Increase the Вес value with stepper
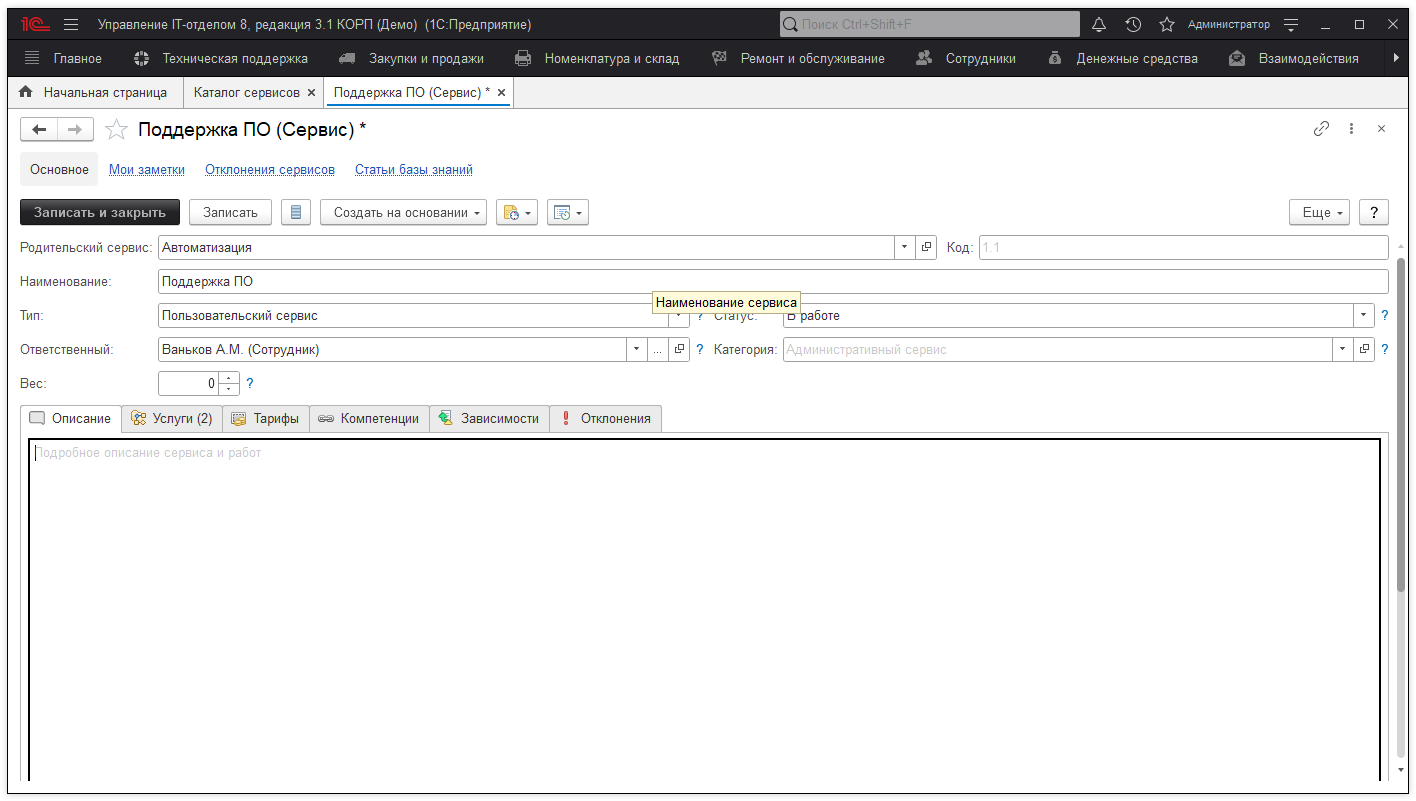 (230, 378)
